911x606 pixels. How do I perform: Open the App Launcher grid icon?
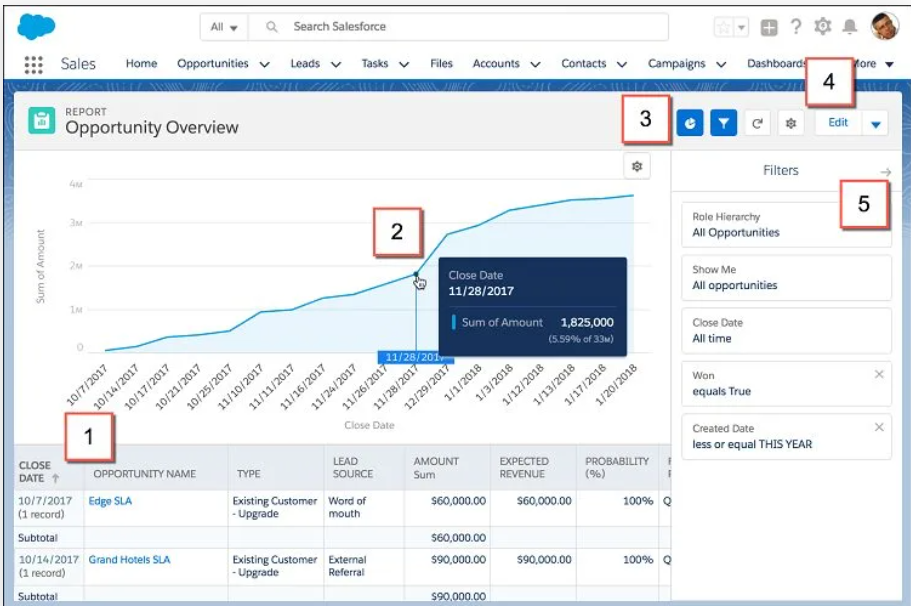[34, 64]
